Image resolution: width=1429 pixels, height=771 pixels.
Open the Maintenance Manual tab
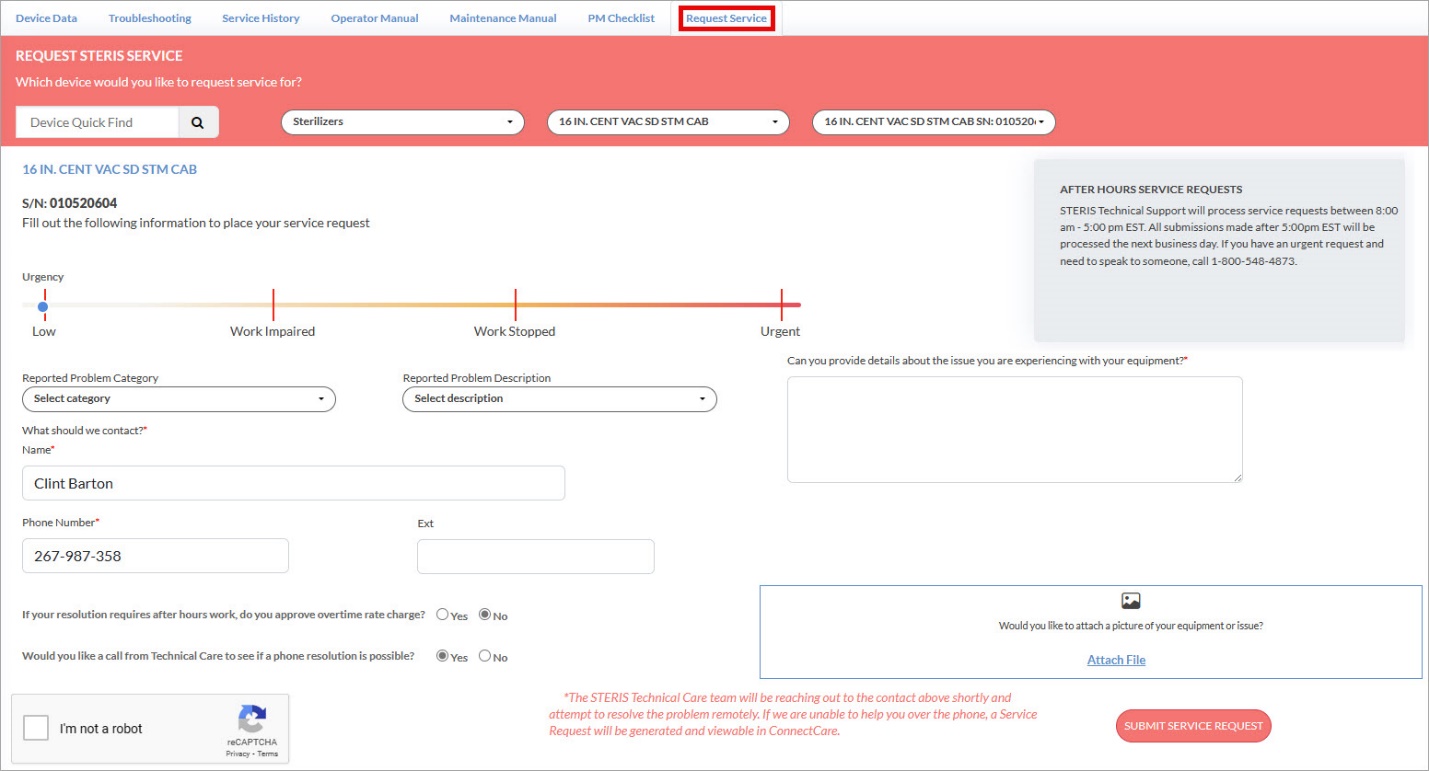(503, 18)
